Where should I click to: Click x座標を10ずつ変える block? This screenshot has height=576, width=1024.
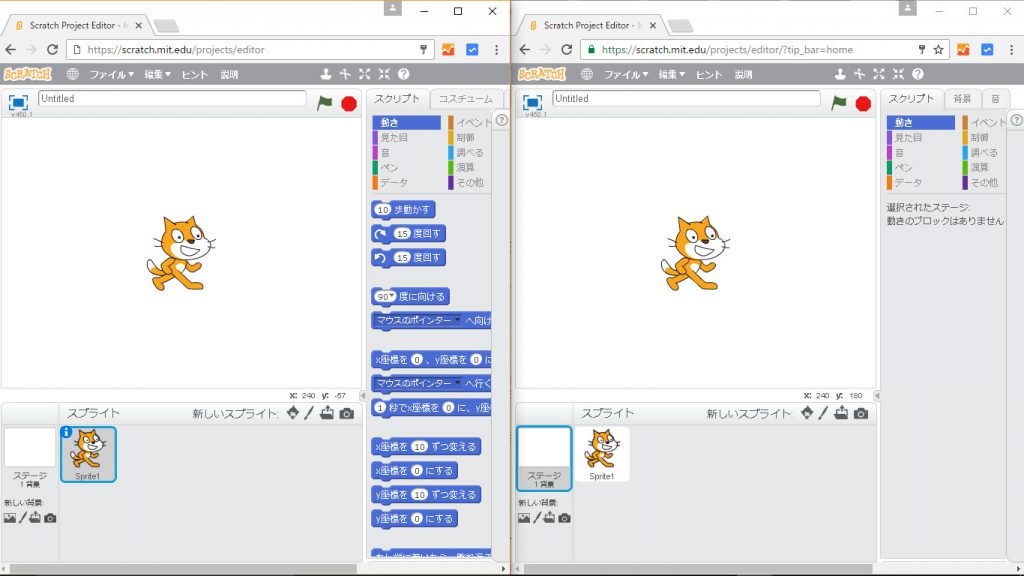point(426,447)
